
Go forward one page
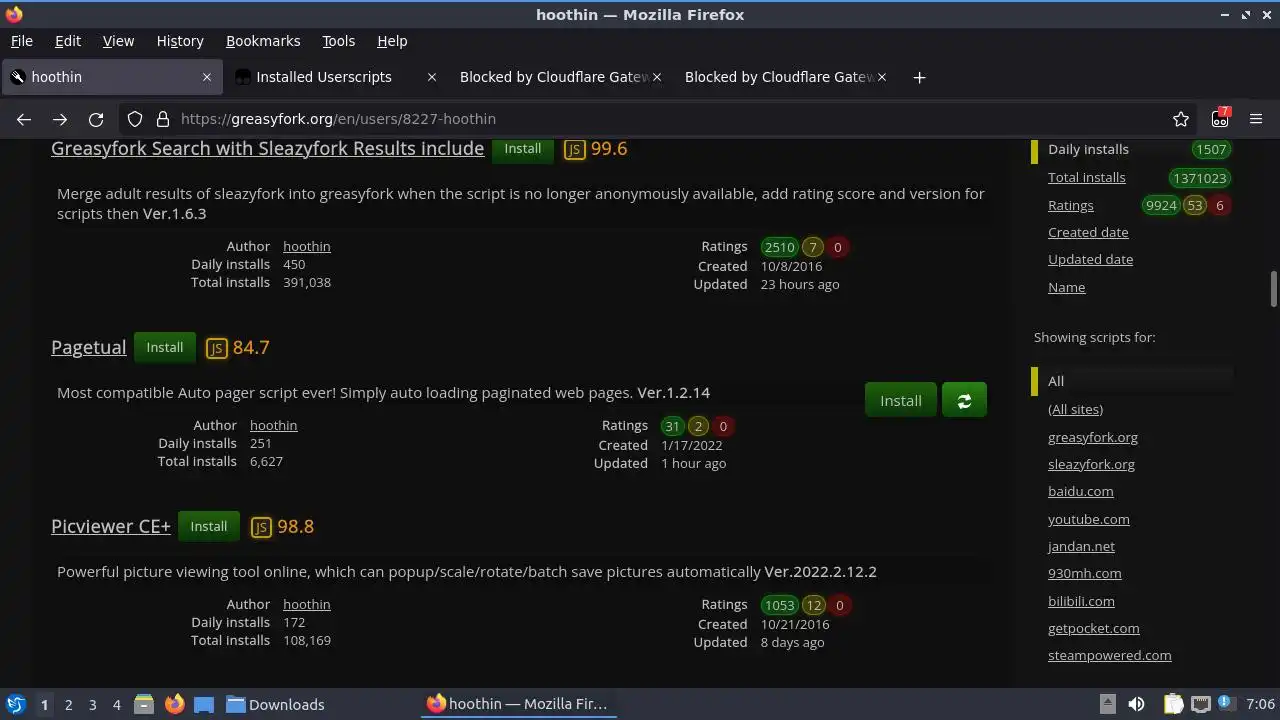pyautogui.click(x=60, y=119)
